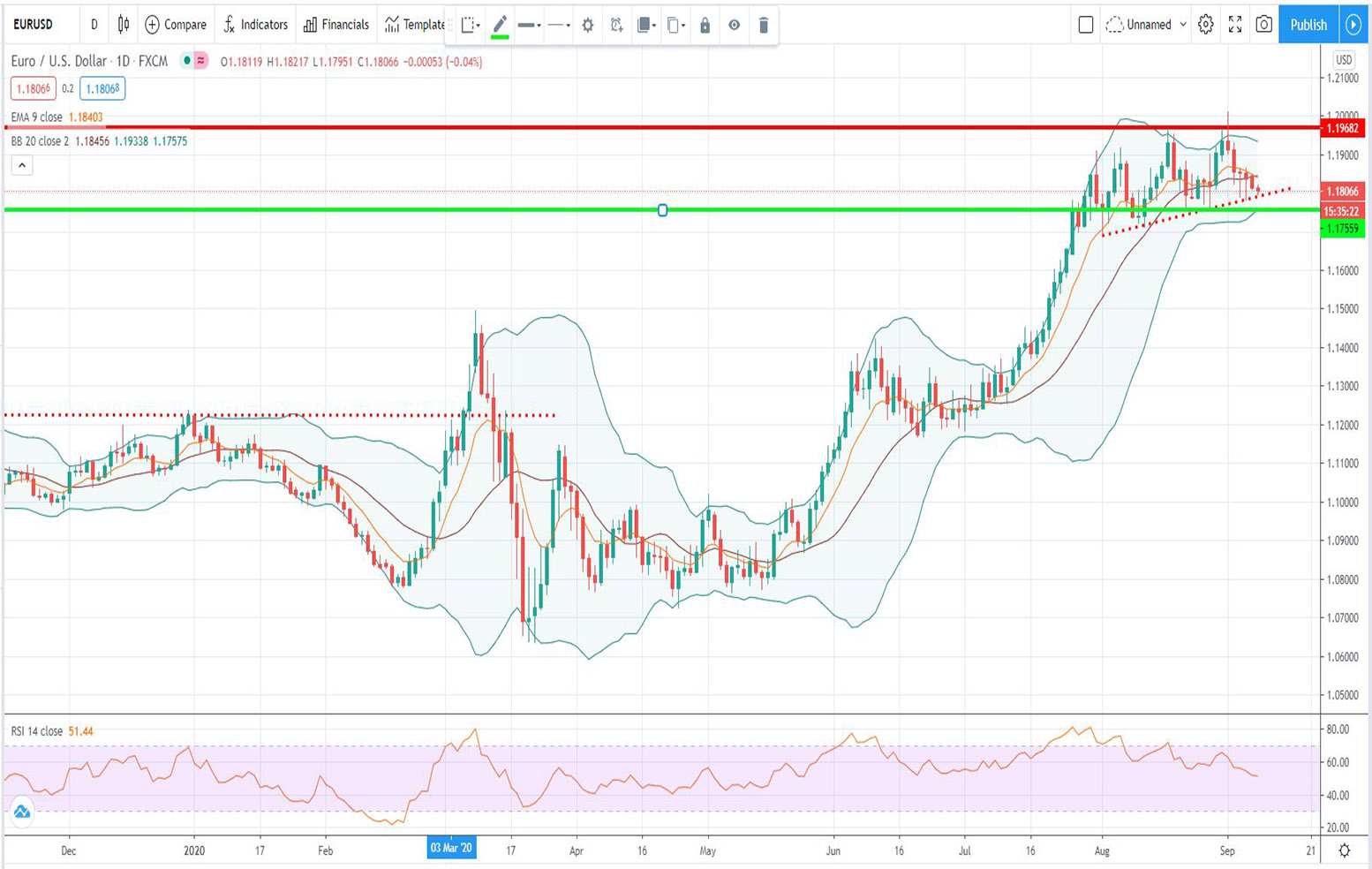
Task: Collapse the indicator legend with arrow
Action: click(22, 165)
